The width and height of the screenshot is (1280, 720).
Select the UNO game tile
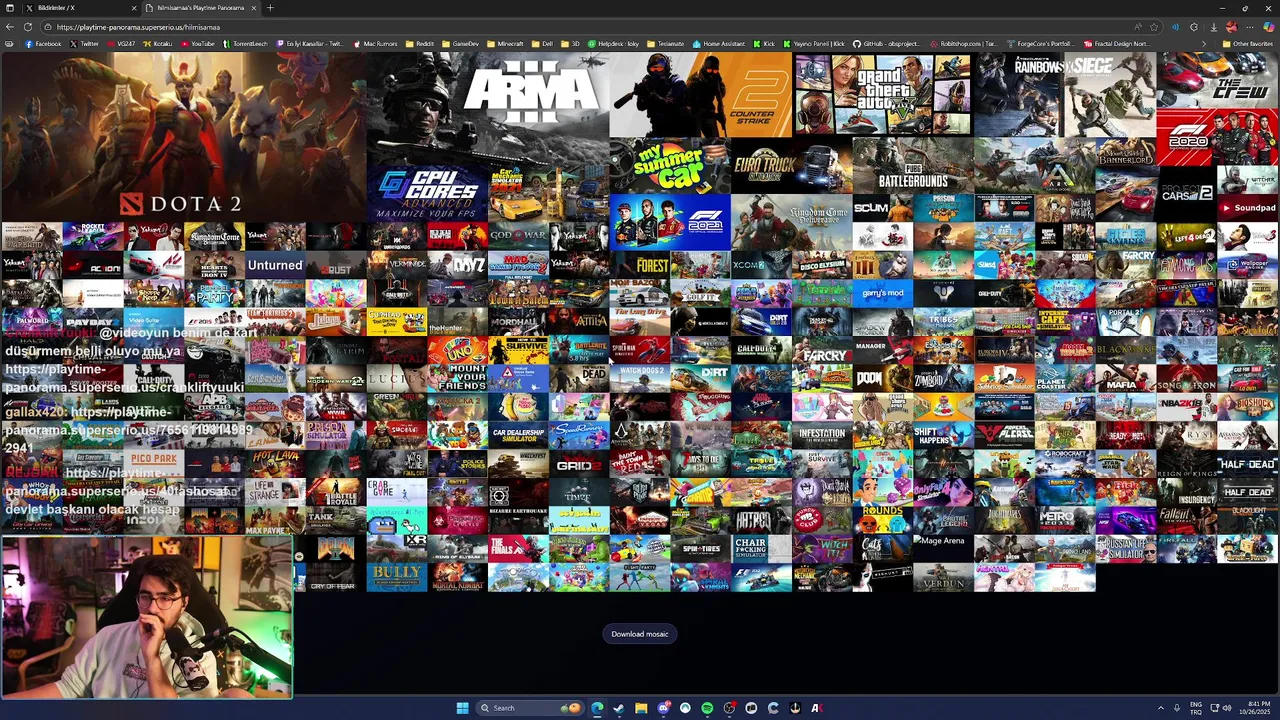457,350
